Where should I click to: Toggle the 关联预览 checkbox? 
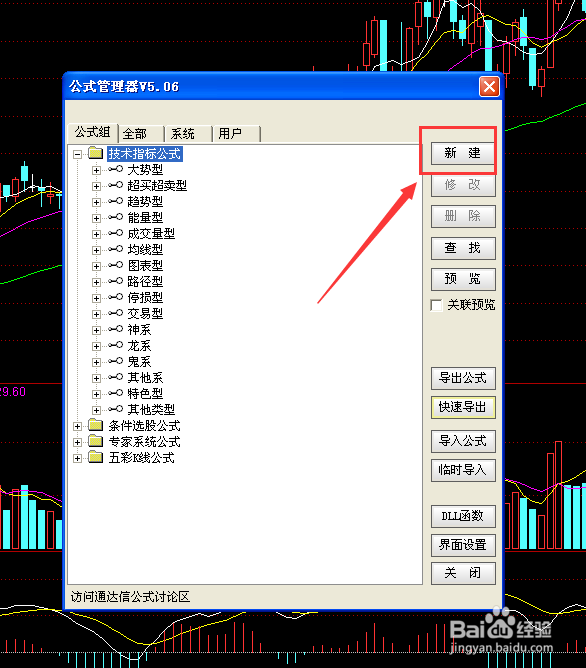[x=437, y=305]
